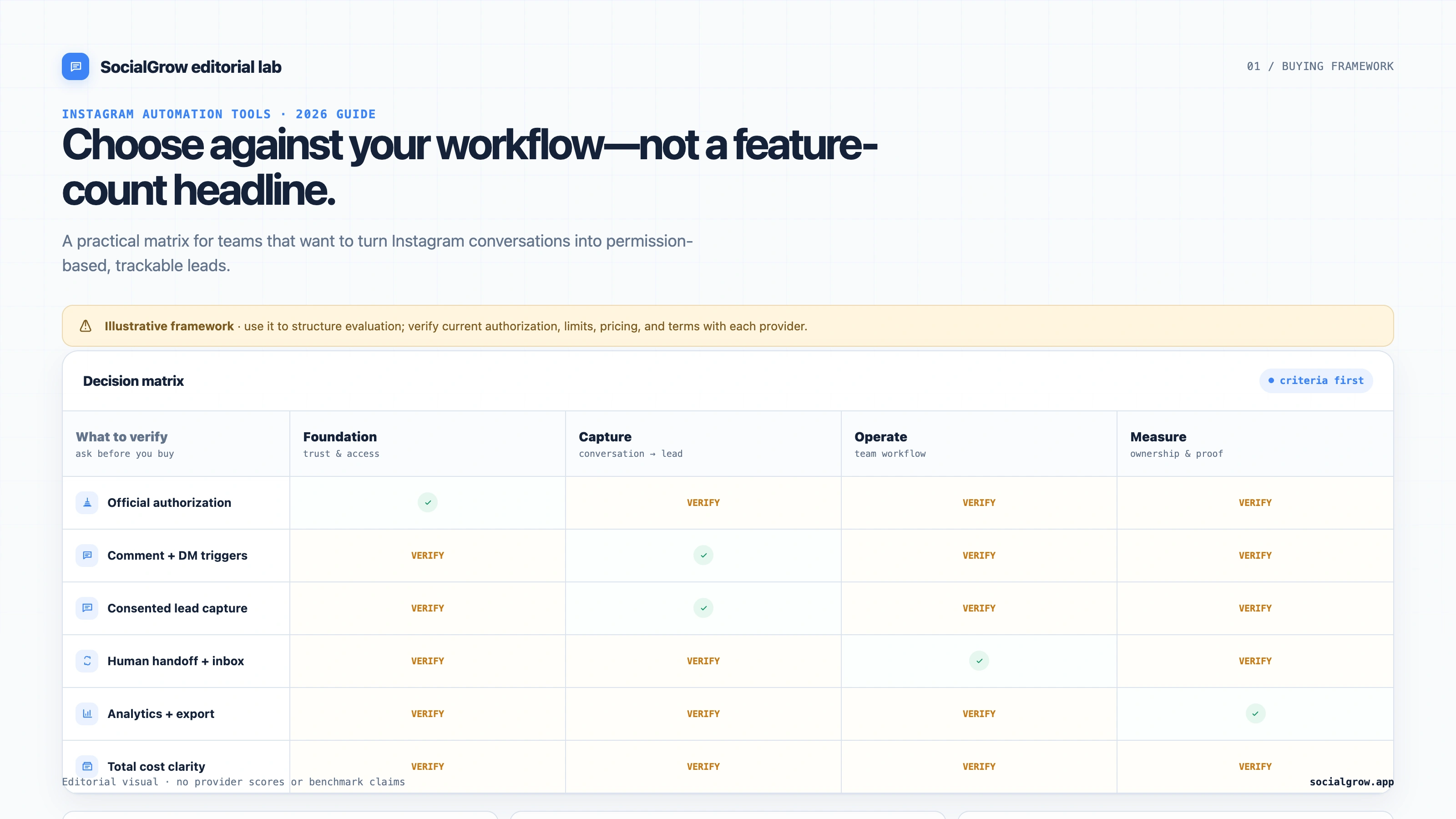This screenshot has height=819, width=1456.
Task: Click the Consented lead capture row icon
Action: coord(87,608)
